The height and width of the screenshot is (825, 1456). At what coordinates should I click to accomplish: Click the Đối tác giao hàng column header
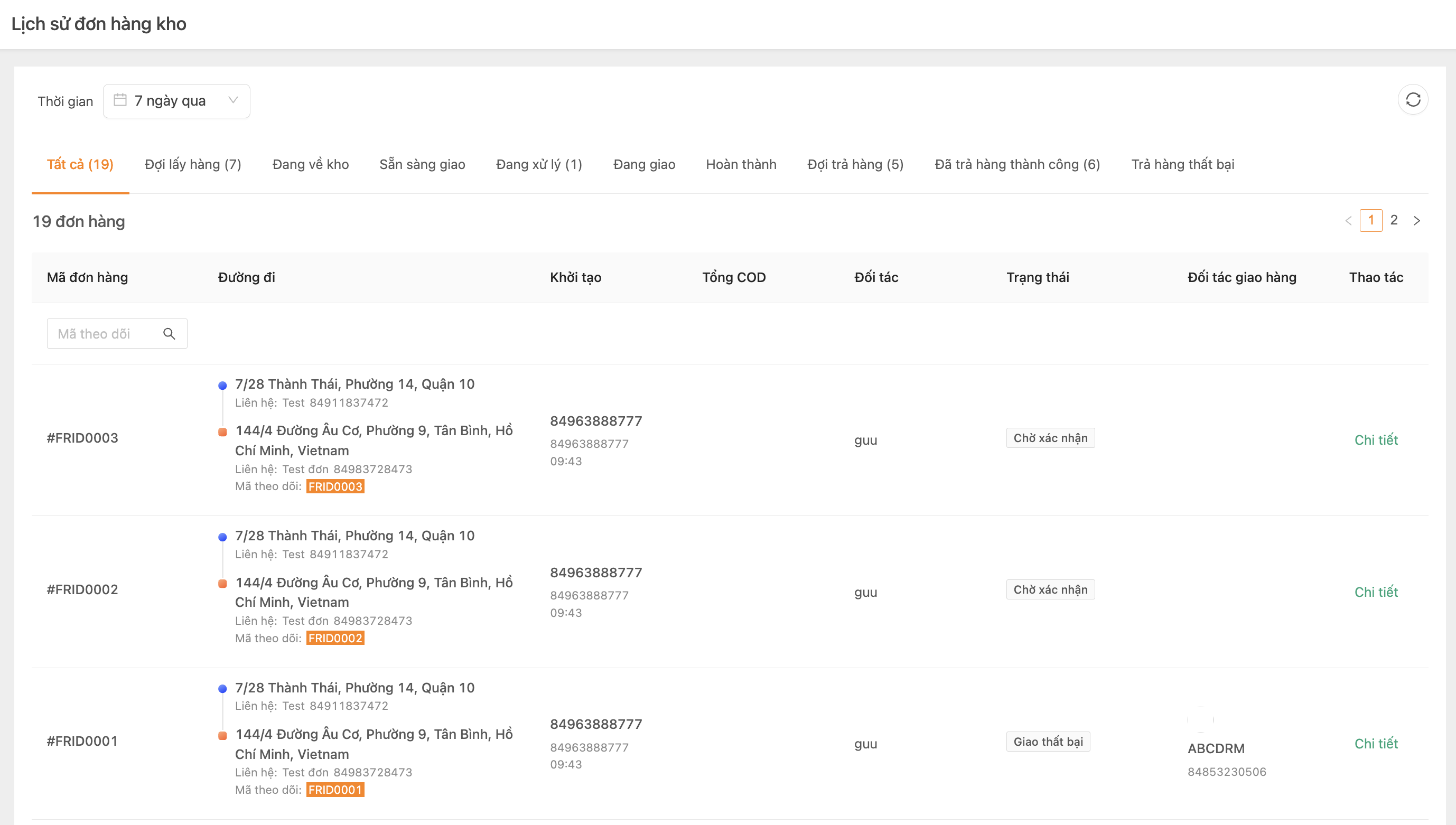tap(1242, 278)
